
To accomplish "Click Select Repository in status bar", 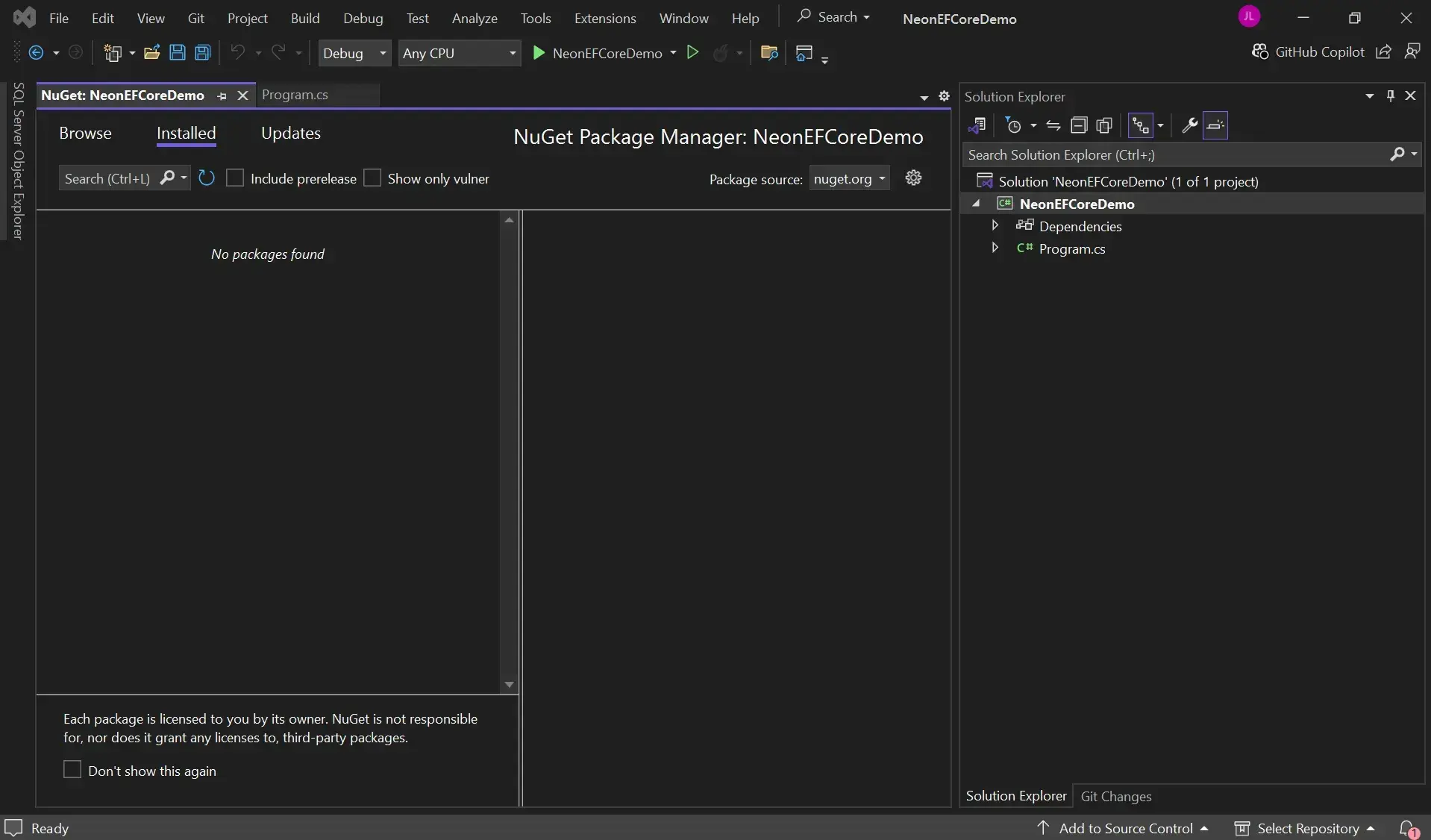I will 1305,828.
